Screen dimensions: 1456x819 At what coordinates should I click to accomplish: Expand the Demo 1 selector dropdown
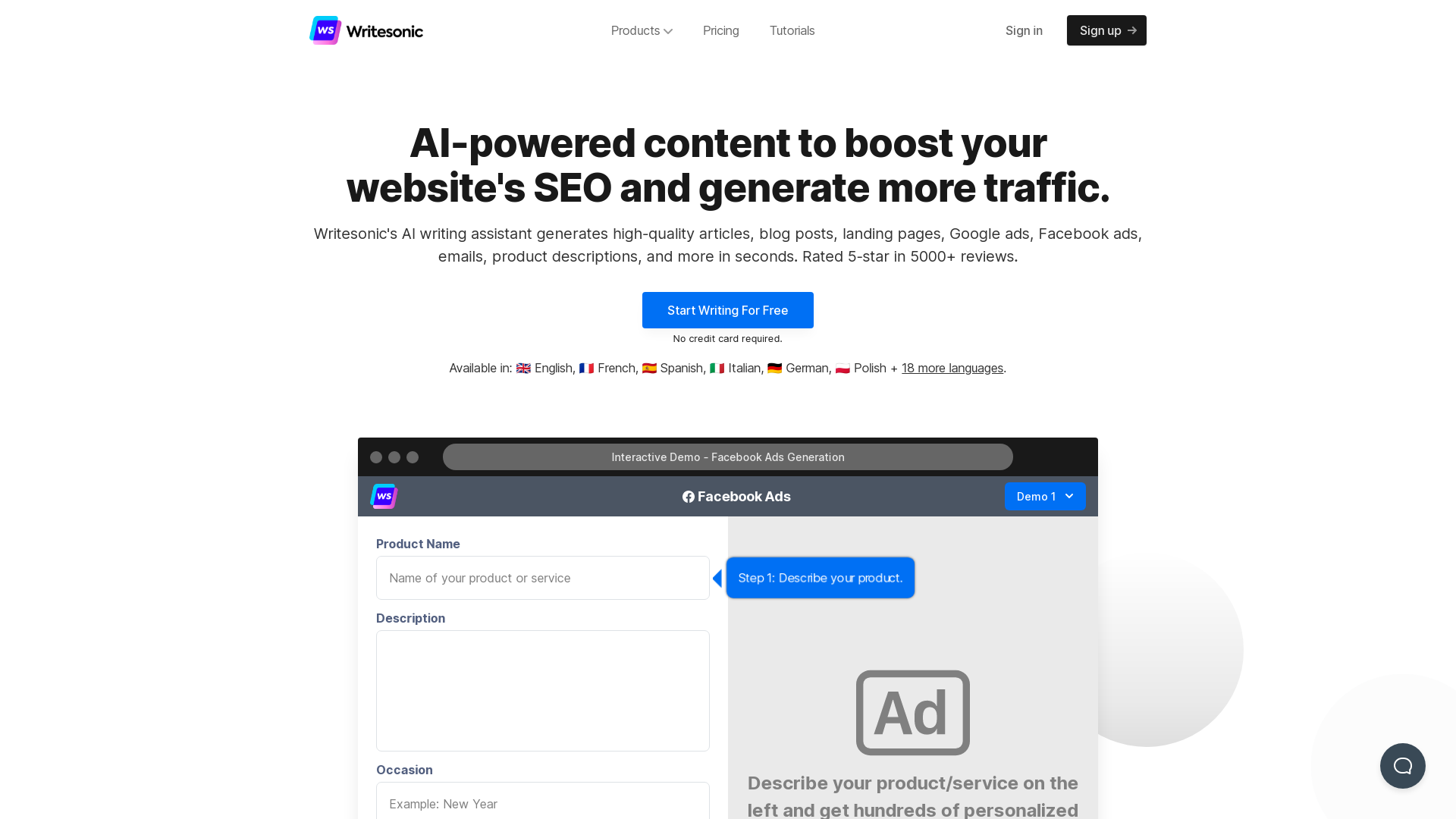(x=1045, y=496)
